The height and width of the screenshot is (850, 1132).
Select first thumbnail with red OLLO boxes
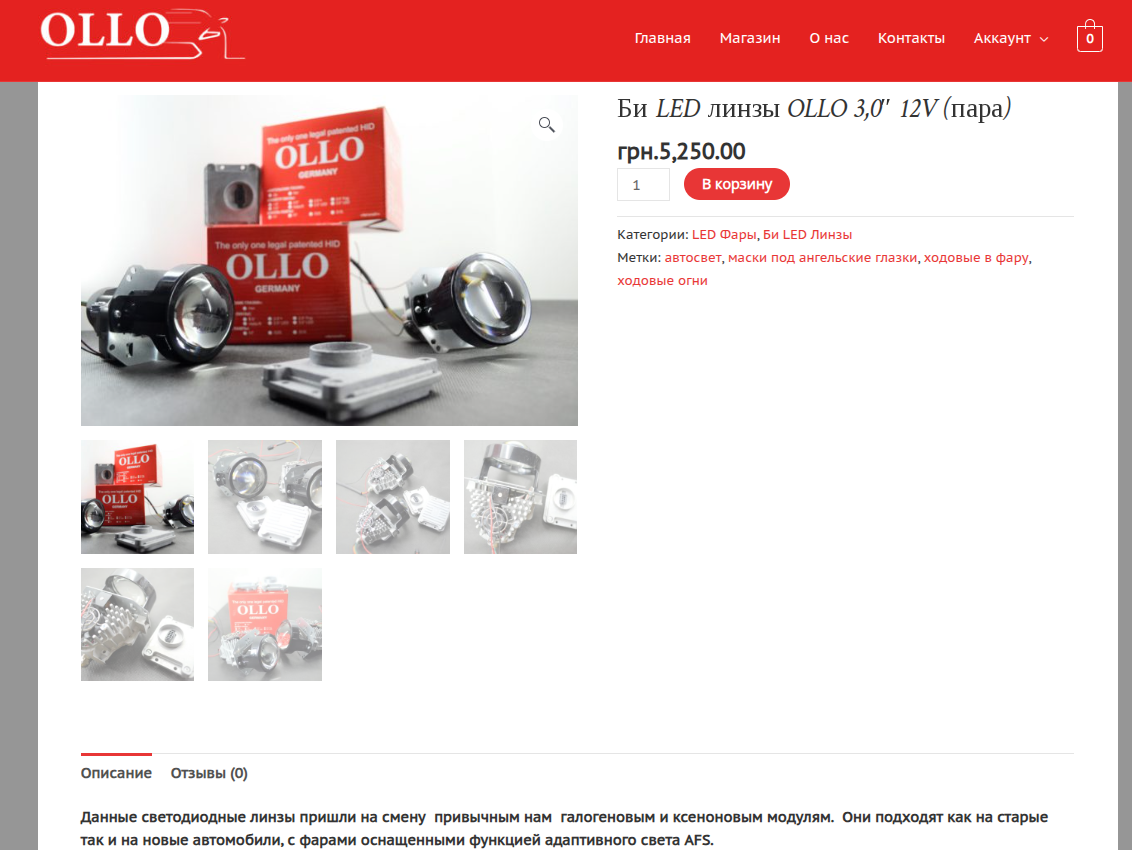pyautogui.click(x=137, y=497)
